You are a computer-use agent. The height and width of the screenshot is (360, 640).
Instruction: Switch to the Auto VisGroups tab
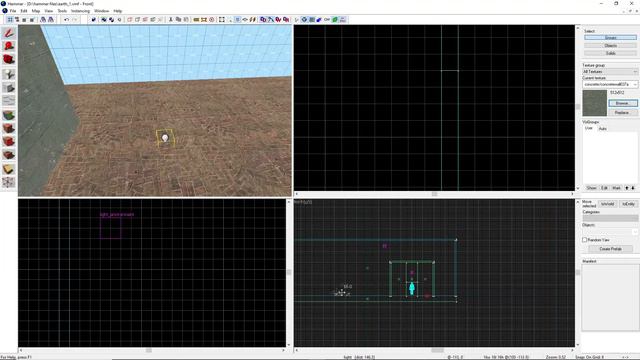(x=602, y=128)
